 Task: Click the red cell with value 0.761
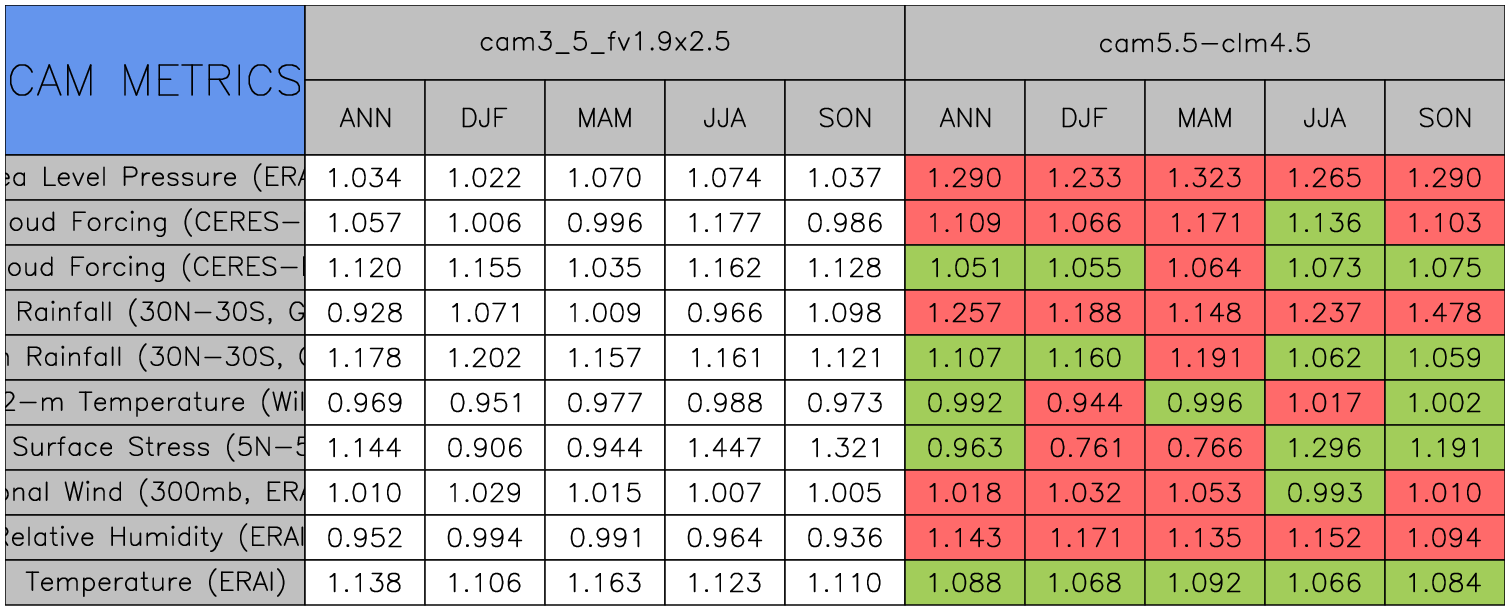point(1084,448)
